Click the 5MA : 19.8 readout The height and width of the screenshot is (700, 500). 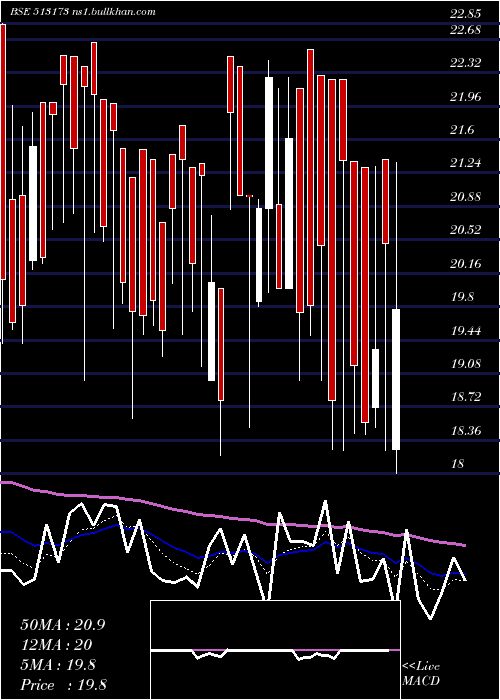58,665
